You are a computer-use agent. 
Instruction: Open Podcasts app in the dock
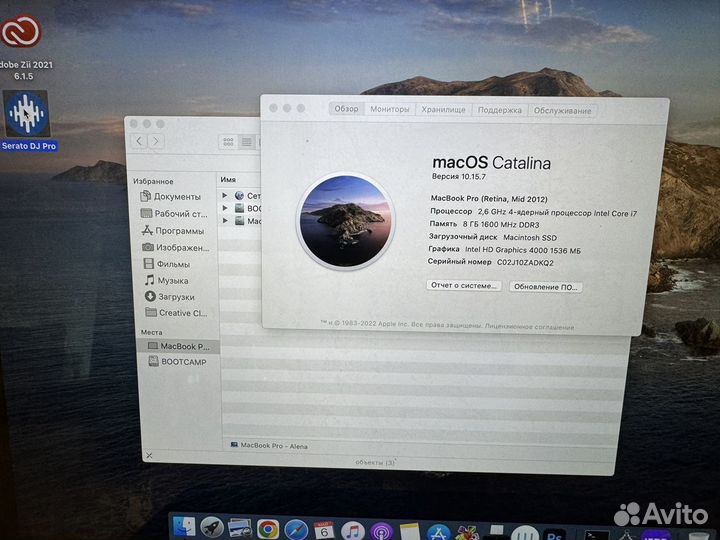(x=382, y=532)
